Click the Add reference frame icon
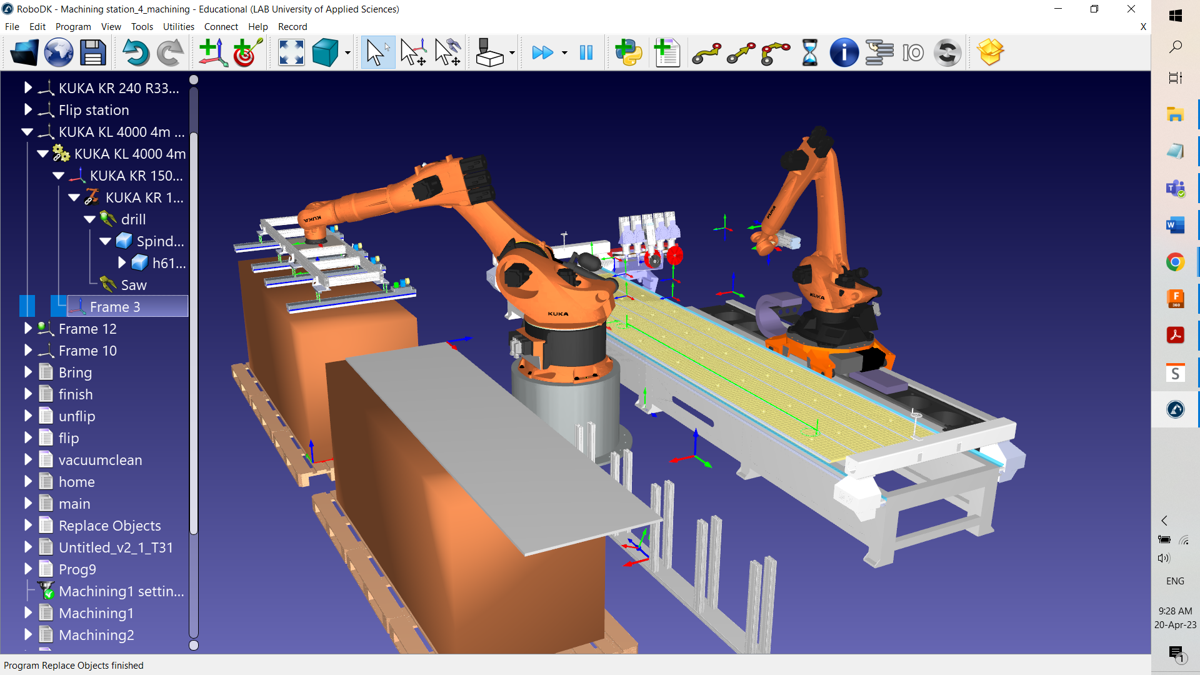The height and width of the screenshot is (675, 1200). (x=211, y=53)
